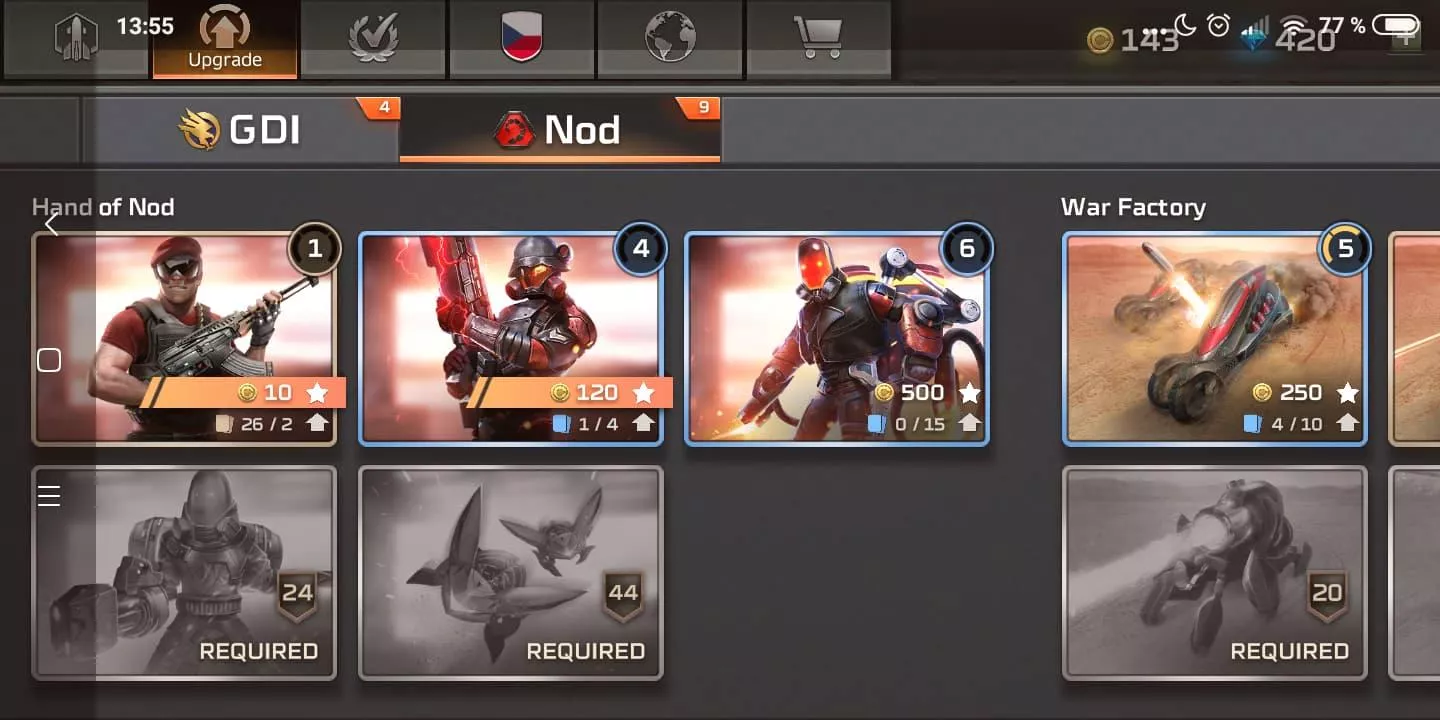
Task: Open the laurel checkmark missions icon
Action: (x=373, y=38)
